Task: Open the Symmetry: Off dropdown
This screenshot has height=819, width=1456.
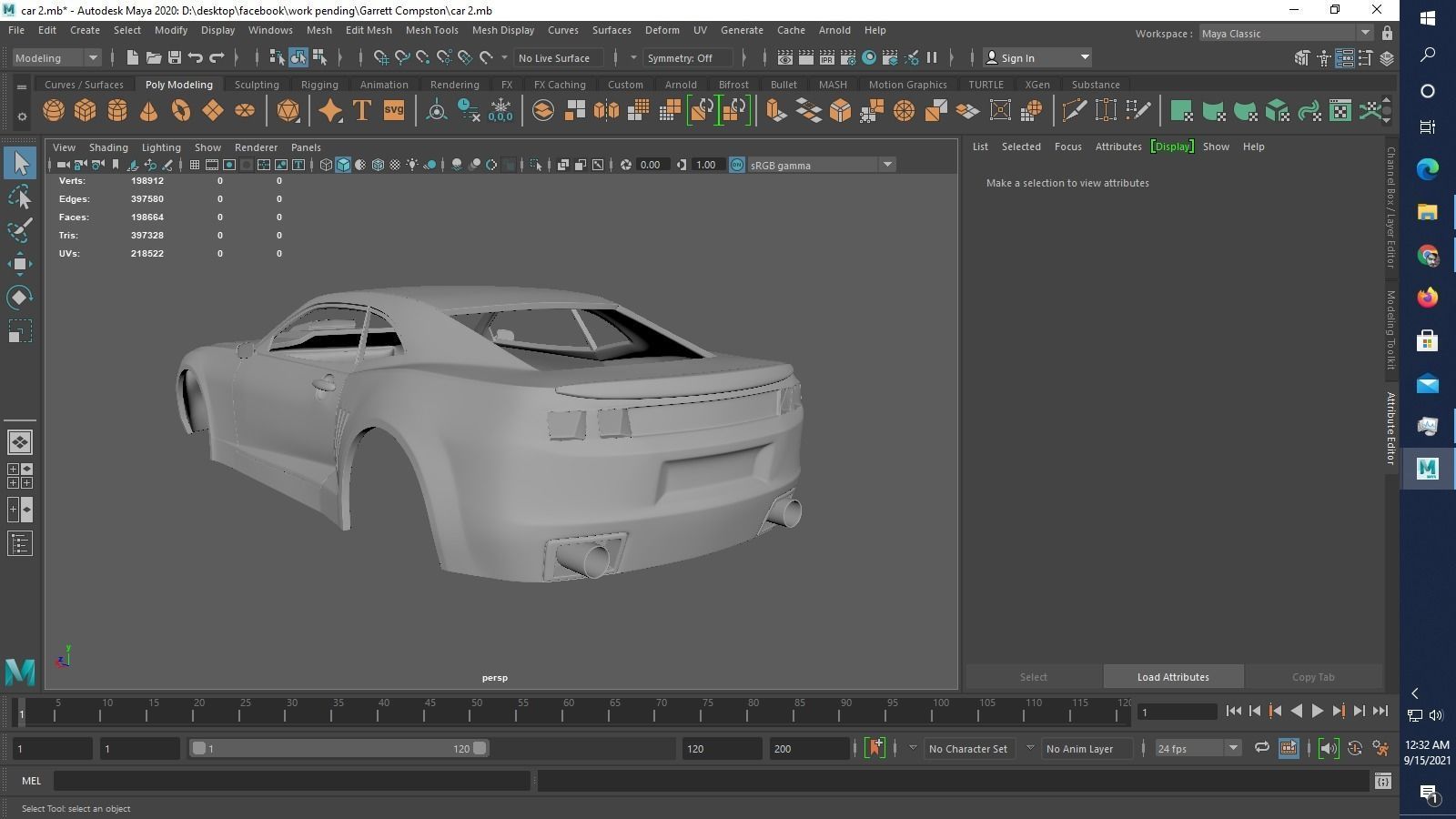Action: (x=689, y=57)
